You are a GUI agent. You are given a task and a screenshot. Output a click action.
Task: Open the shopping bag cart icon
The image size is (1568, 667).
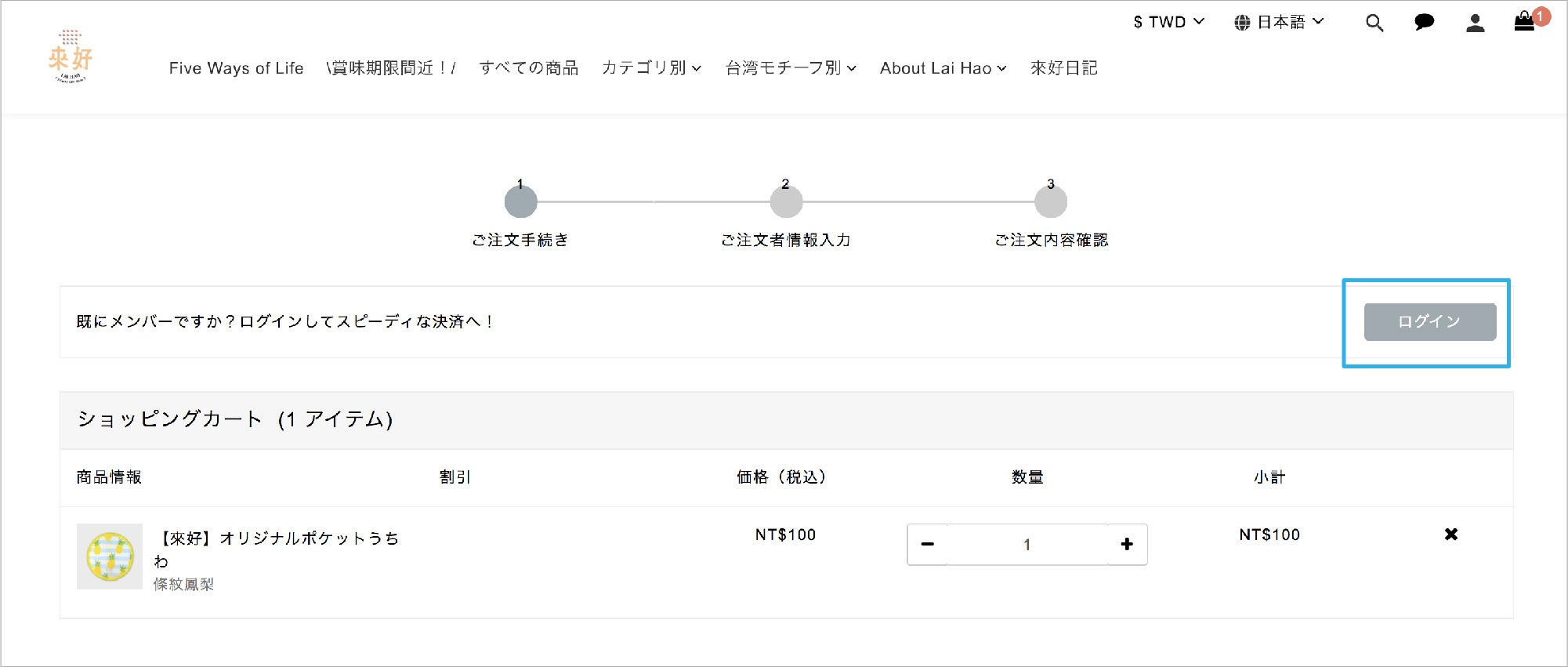coord(1524,22)
